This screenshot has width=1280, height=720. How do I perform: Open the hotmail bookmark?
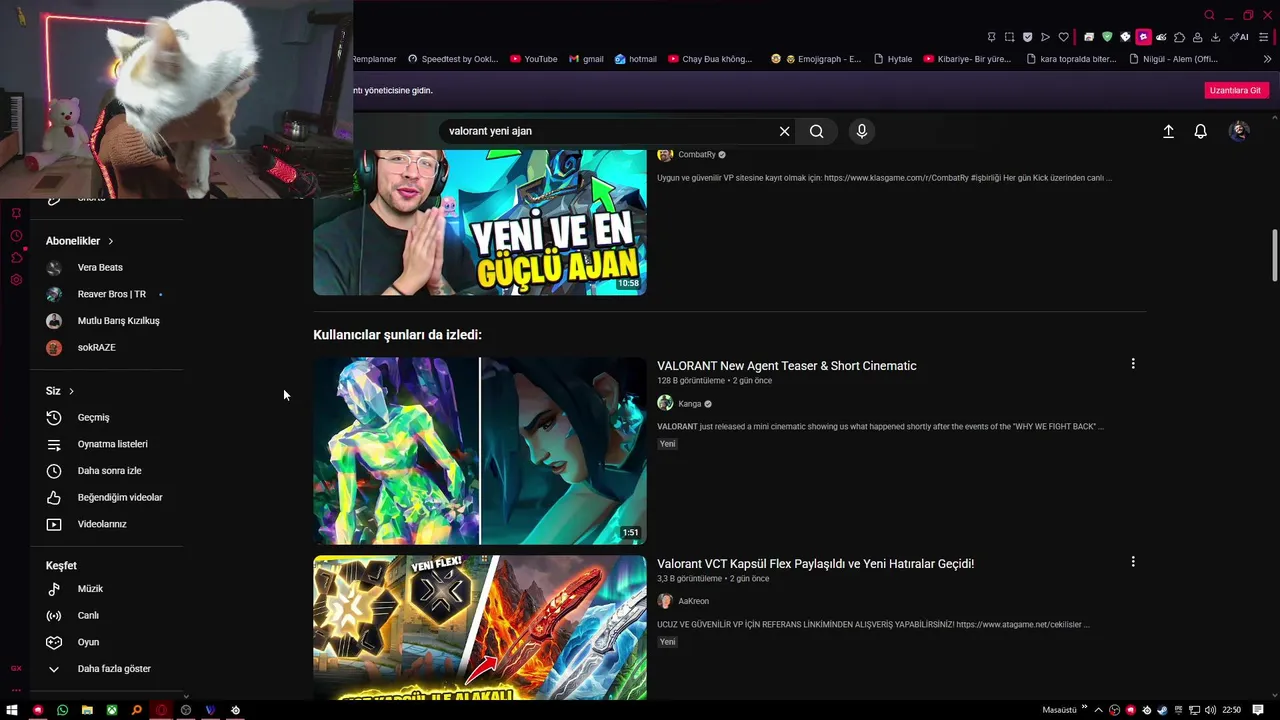click(x=636, y=59)
